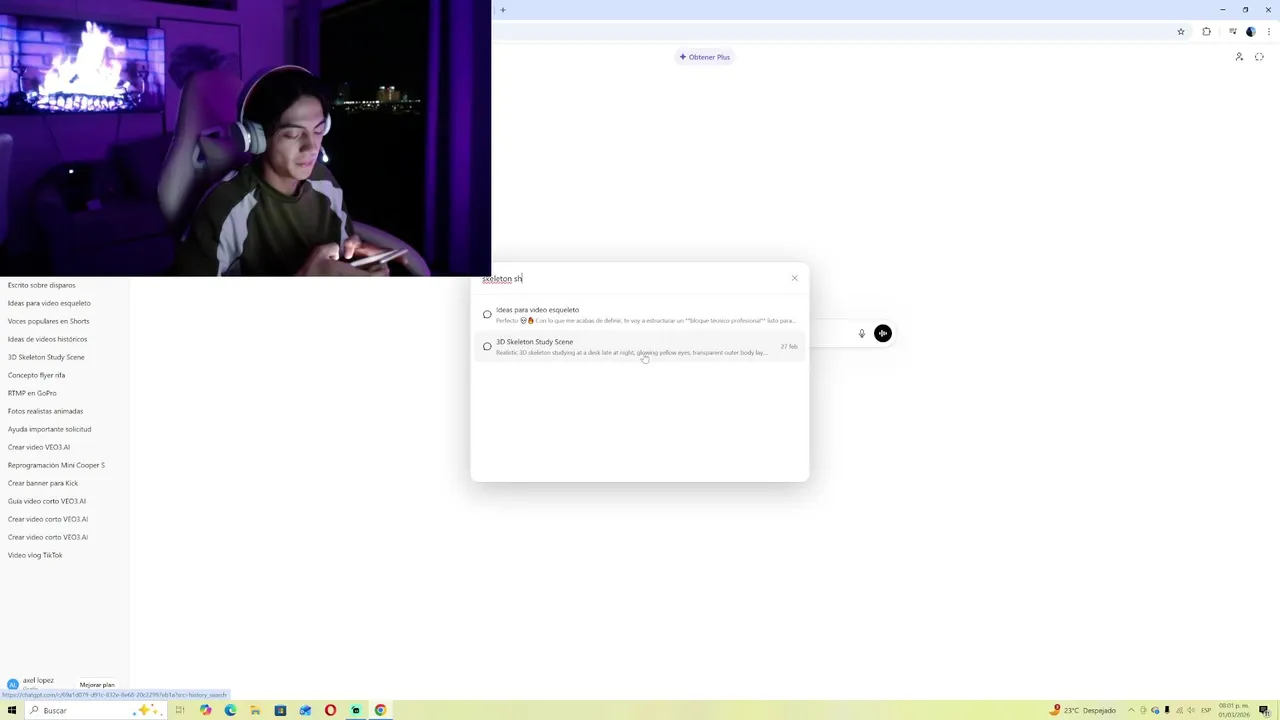The height and width of the screenshot is (720, 1280).
Task: Open the green streaming app in the taskbar
Action: (355, 710)
